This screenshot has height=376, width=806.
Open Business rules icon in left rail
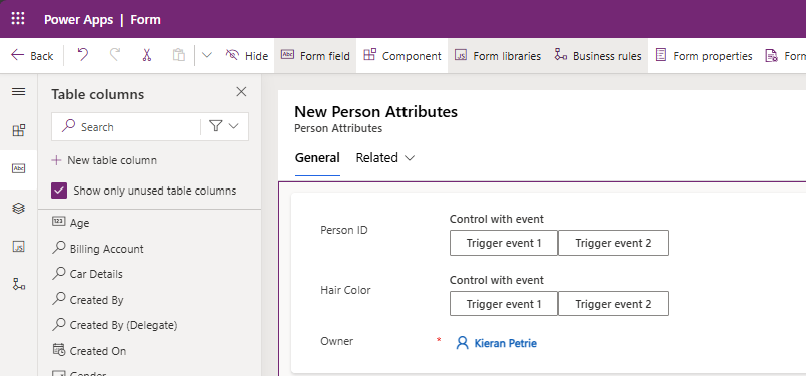pos(19,284)
